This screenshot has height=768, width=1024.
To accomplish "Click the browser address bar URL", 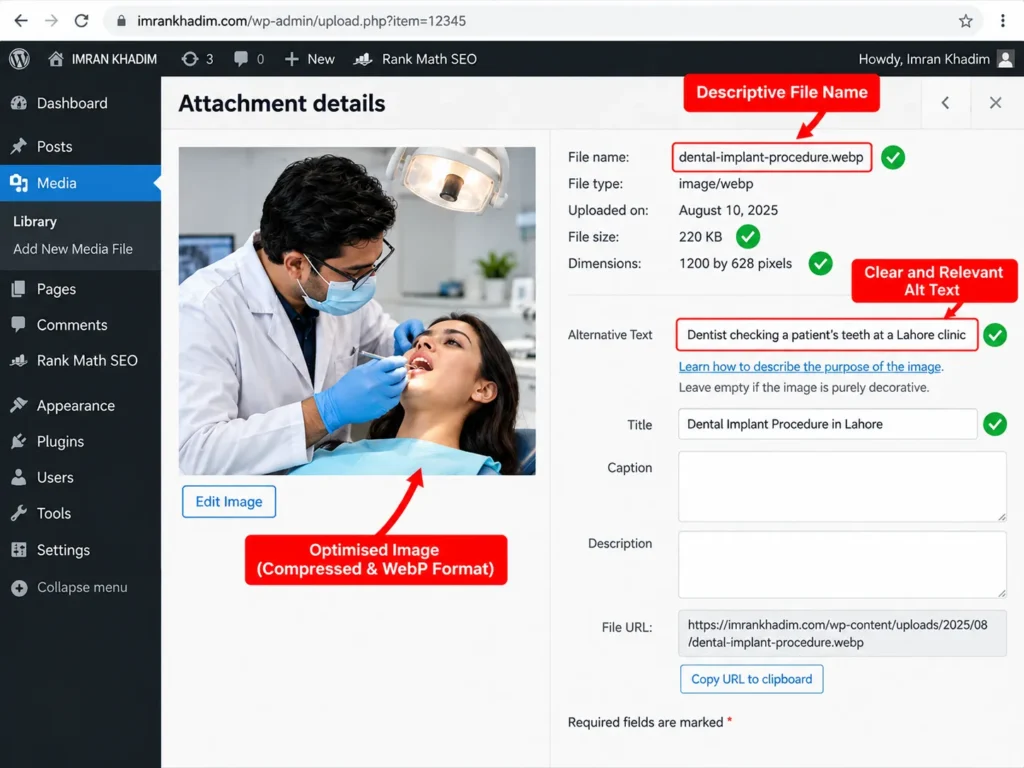I will click(301, 21).
